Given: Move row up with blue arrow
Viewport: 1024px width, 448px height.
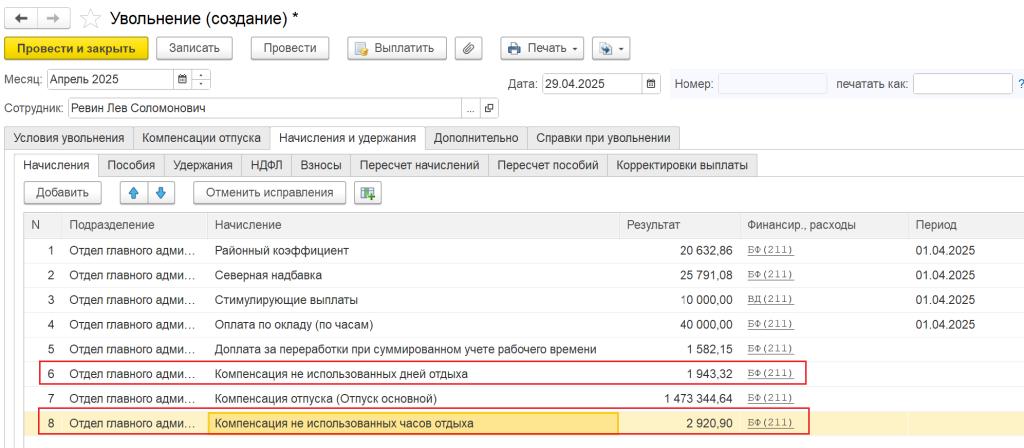Looking at the screenshot, I should [x=134, y=193].
